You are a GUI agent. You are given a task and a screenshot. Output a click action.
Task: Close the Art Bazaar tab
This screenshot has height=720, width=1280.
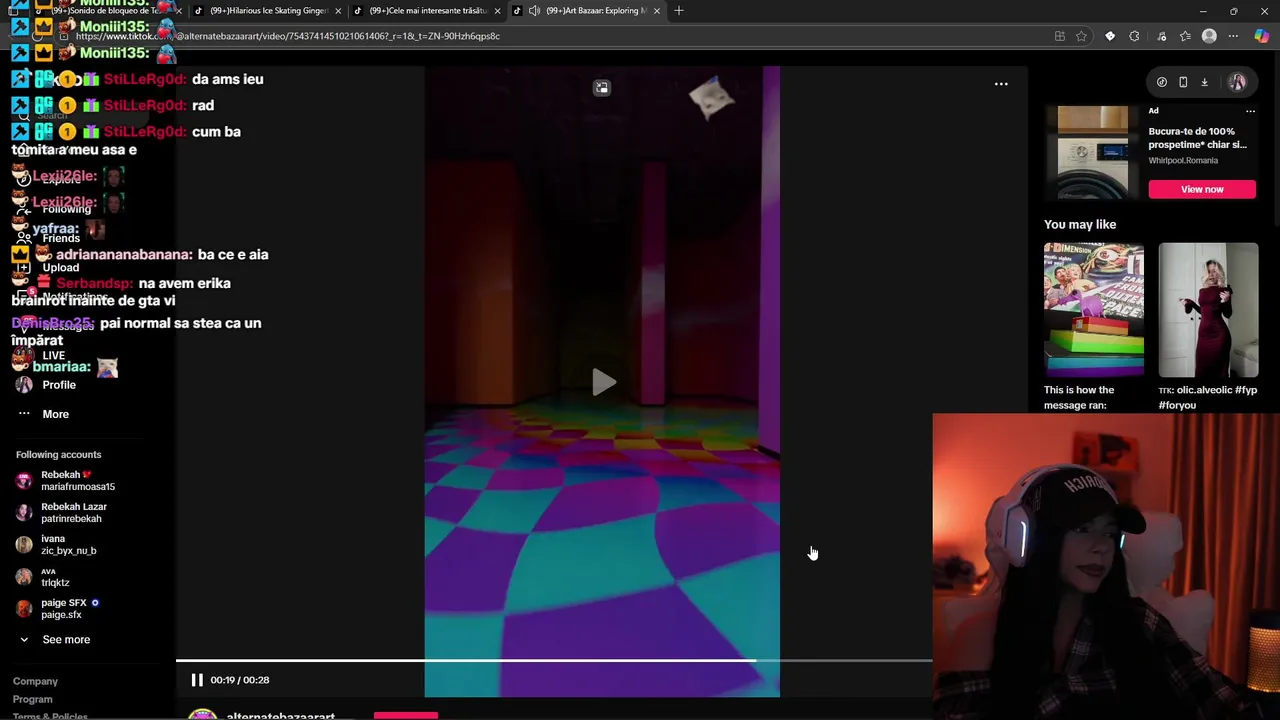pyautogui.click(x=657, y=11)
